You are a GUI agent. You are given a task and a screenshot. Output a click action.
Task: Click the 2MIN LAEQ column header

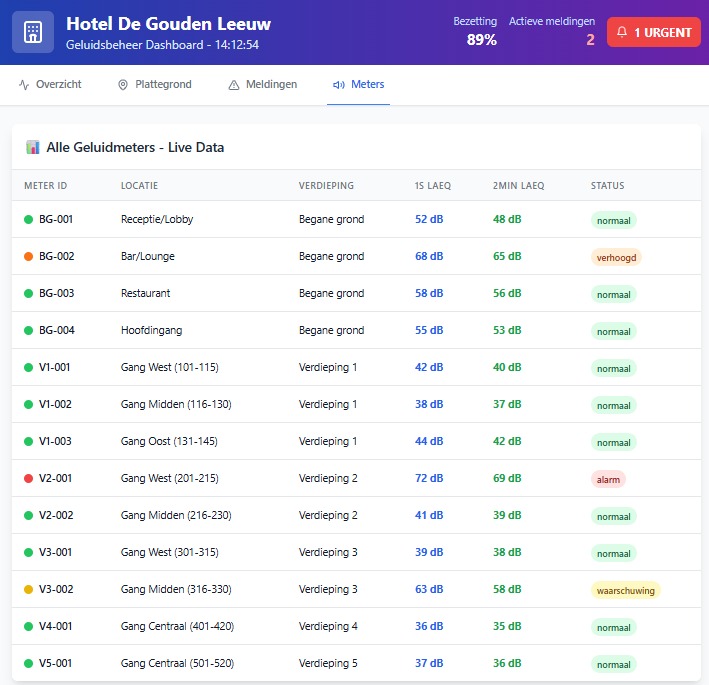(518, 186)
